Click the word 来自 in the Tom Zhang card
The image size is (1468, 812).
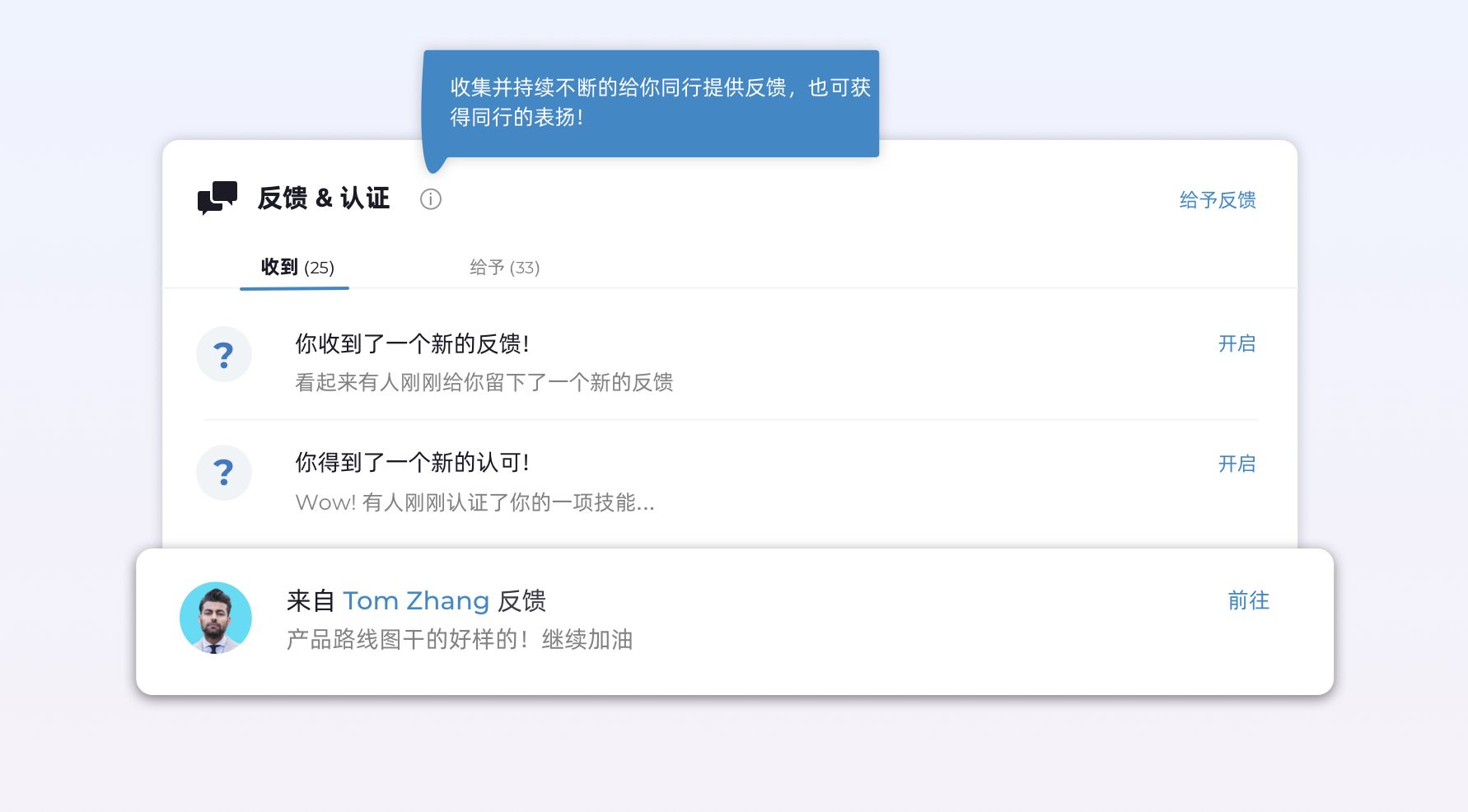coord(311,600)
